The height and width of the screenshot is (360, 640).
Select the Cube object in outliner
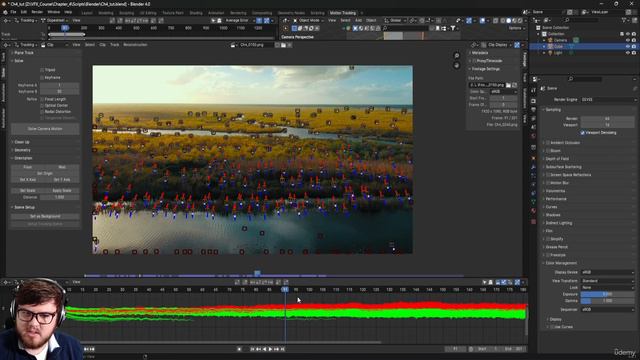click(558, 47)
